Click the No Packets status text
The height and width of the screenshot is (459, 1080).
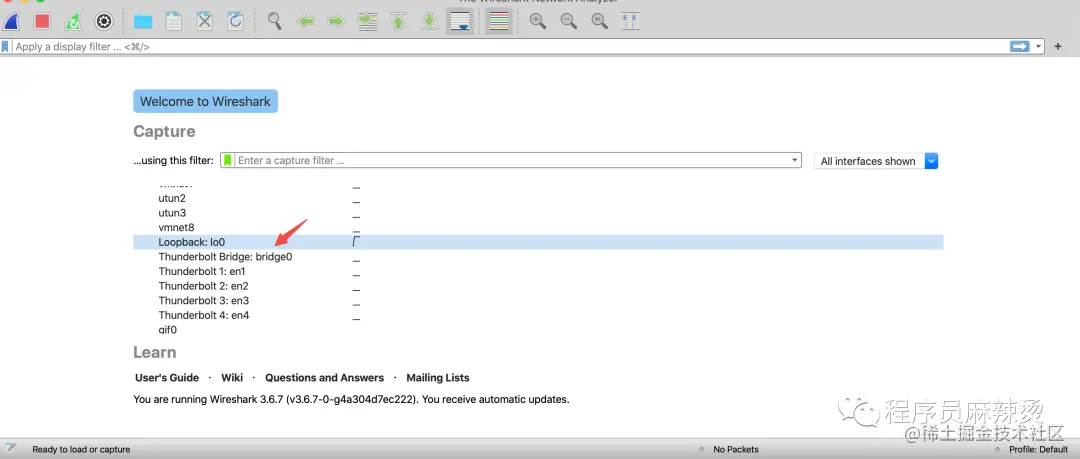[x=736, y=449]
